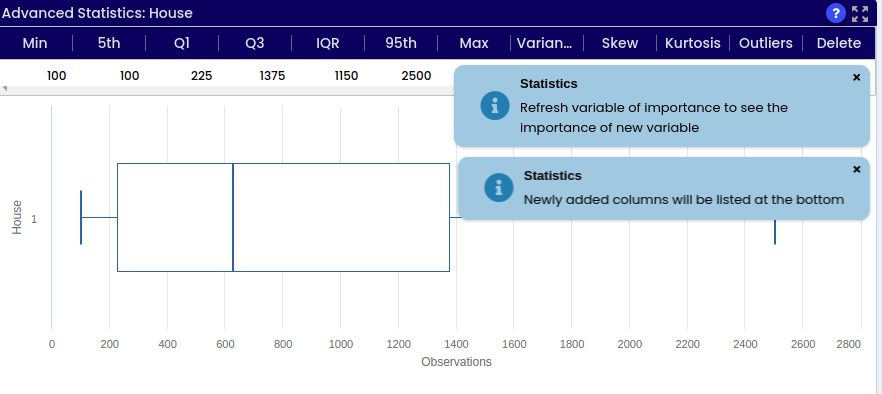Select the Skew column header

(620, 43)
